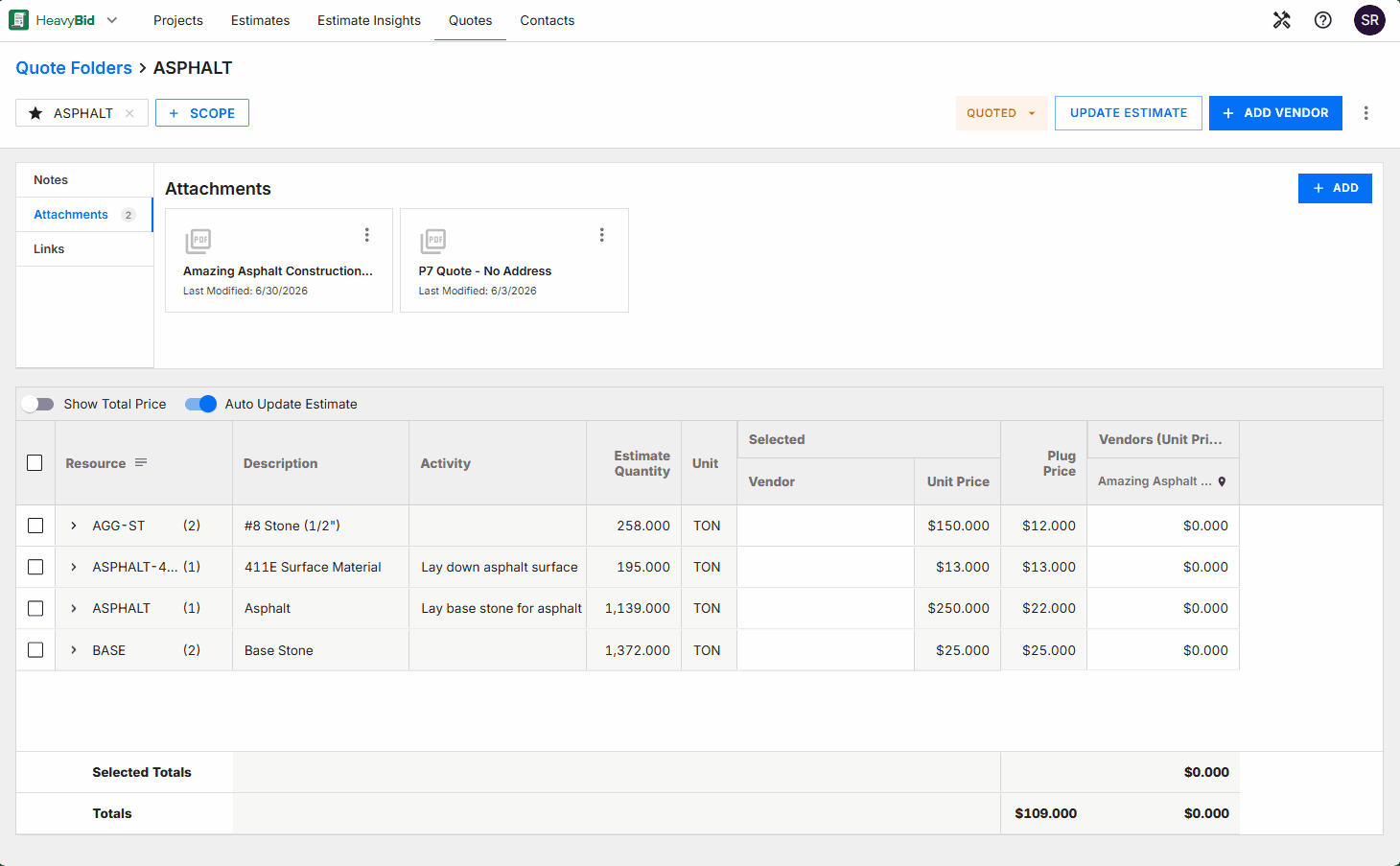Click the Quote Folders breadcrumb link
This screenshot has width=1400, height=866.
(x=74, y=68)
